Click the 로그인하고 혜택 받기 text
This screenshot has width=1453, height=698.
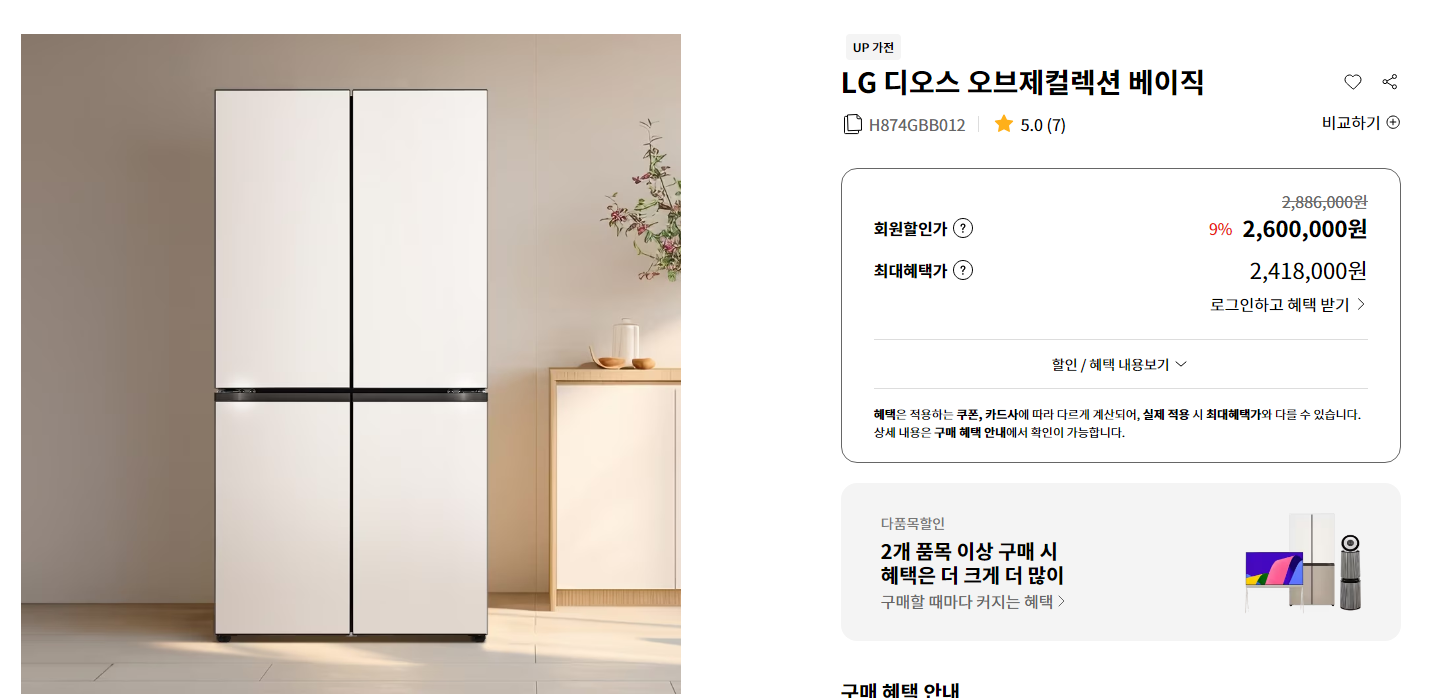[1279, 304]
